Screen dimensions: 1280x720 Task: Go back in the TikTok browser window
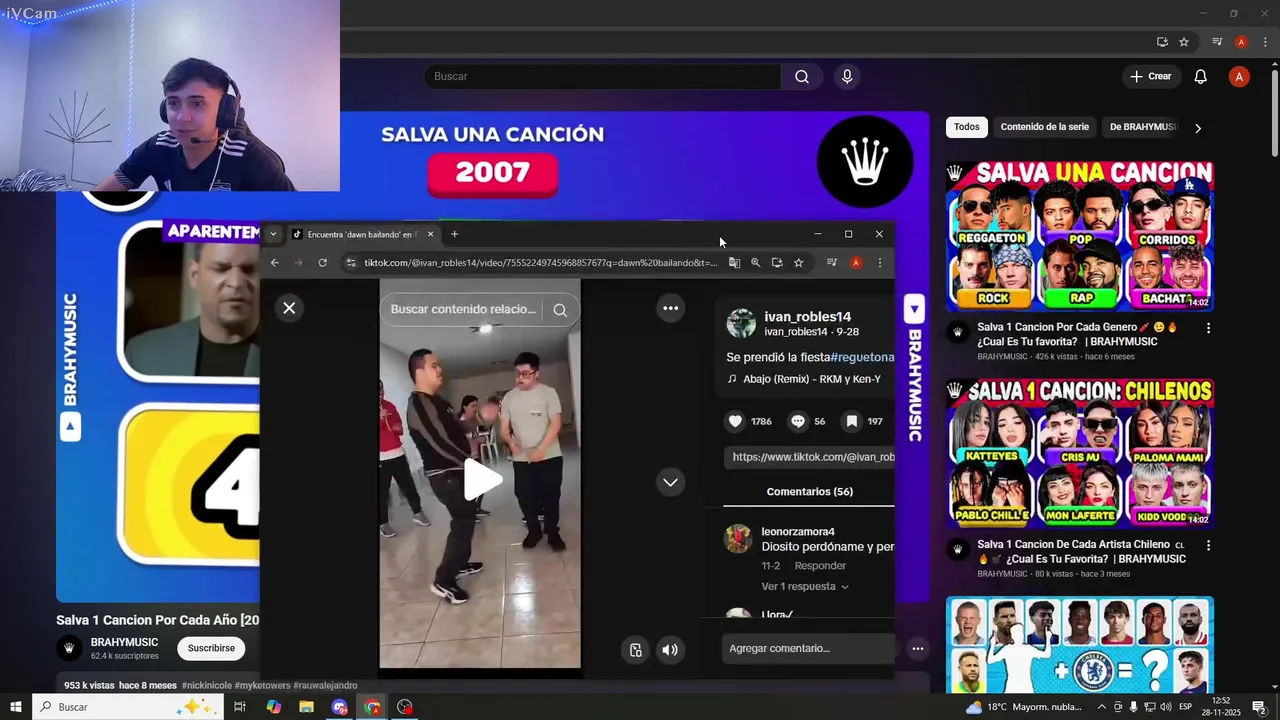[x=275, y=263]
